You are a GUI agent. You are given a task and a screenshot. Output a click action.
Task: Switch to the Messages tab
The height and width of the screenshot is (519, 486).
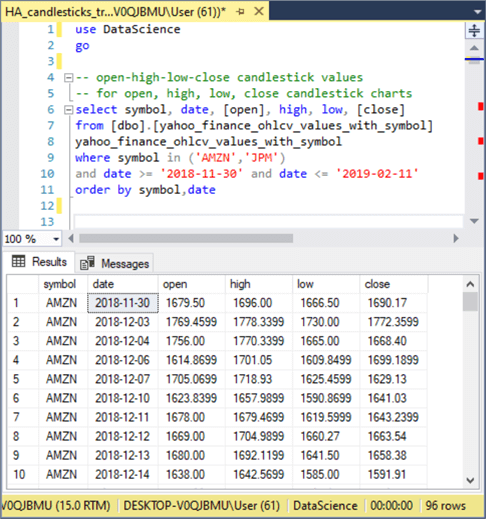click(115, 264)
